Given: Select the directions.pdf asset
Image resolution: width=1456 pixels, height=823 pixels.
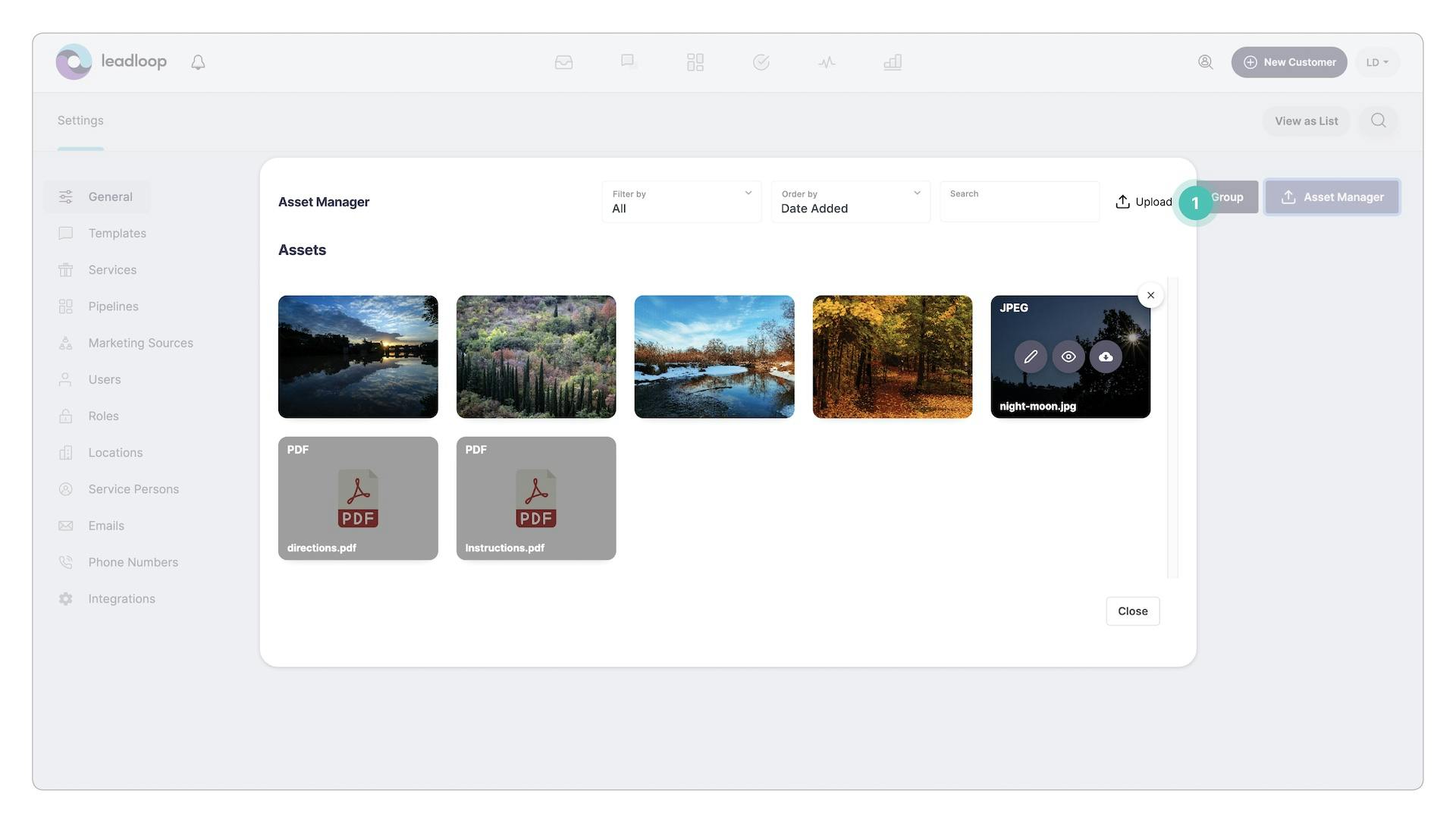Looking at the screenshot, I should coord(358,498).
